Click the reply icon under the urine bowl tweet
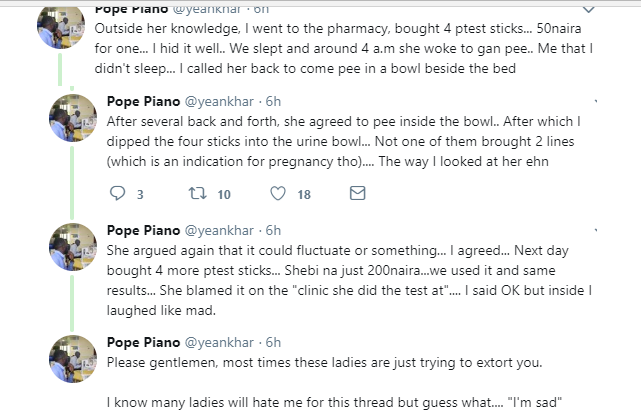The height and width of the screenshot is (416, 641). pyautogui.click(x=117, y=194)
